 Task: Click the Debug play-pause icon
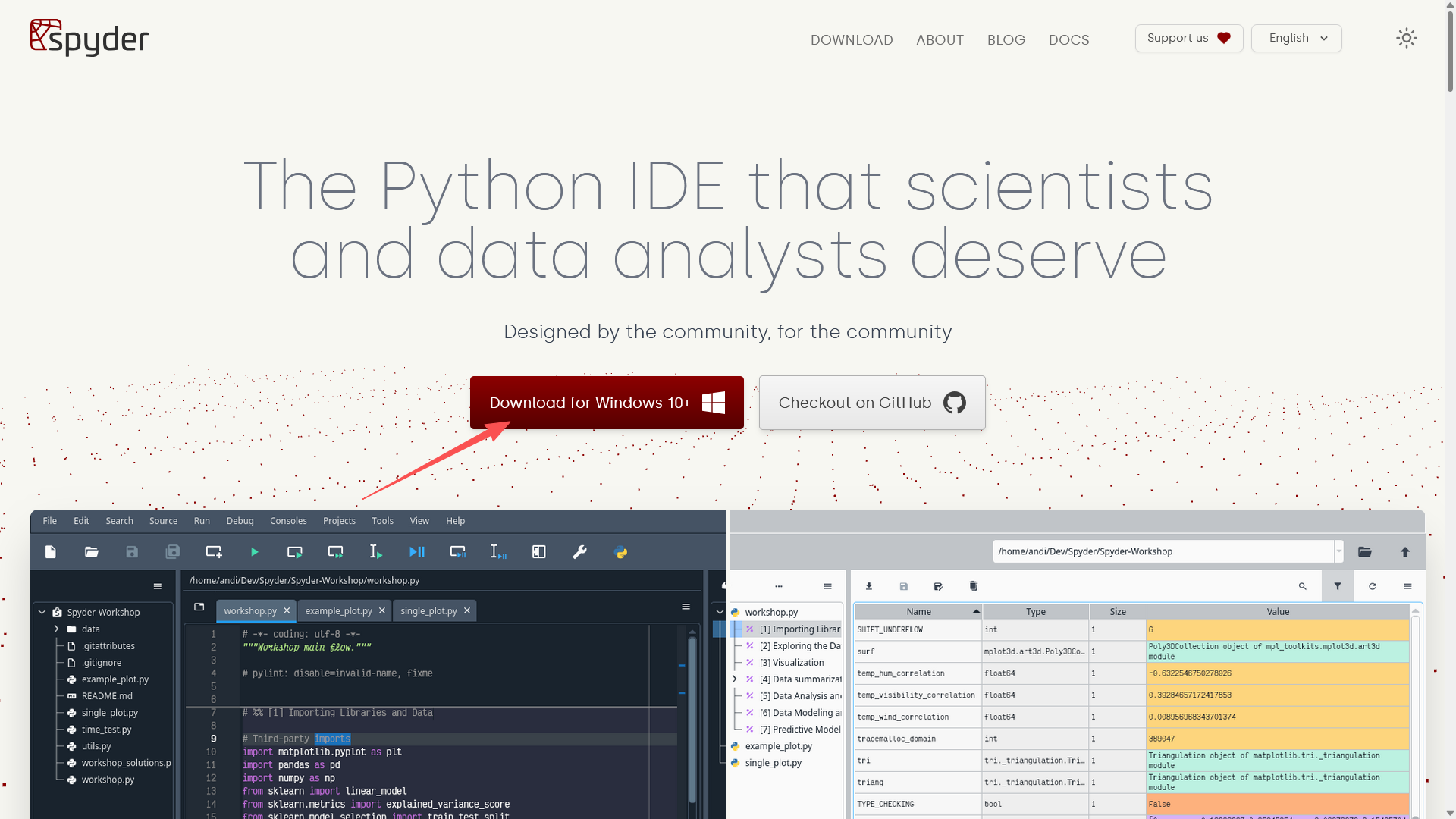point(416,552)
